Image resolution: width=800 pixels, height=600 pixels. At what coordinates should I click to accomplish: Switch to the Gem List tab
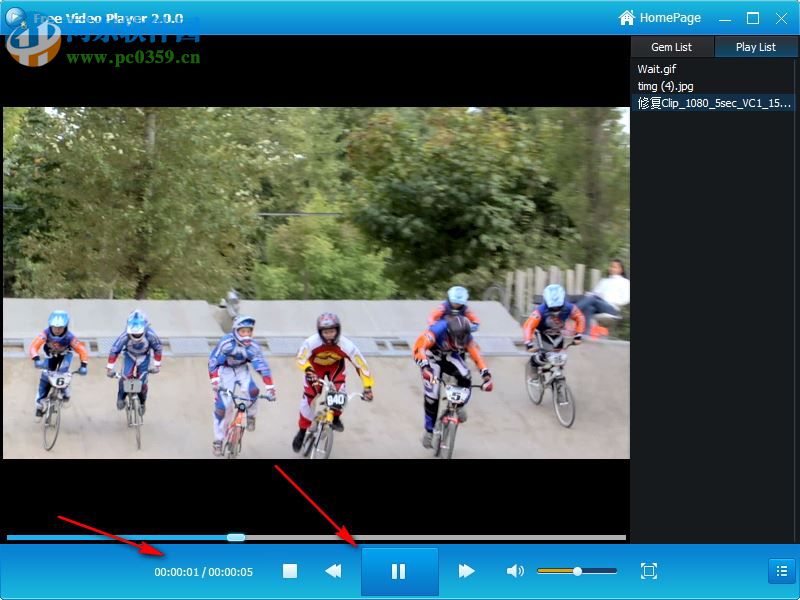(x=670, y=46)
